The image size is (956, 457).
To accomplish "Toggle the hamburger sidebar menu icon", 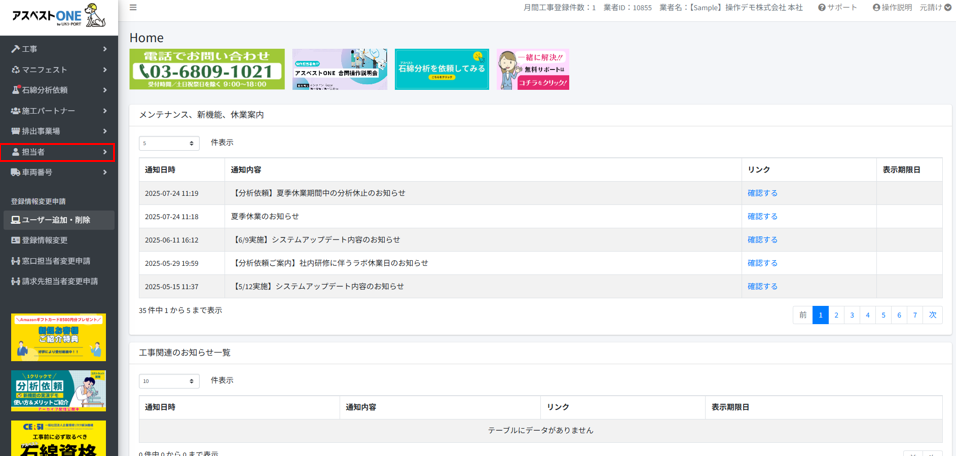I will tap(133, 8).
